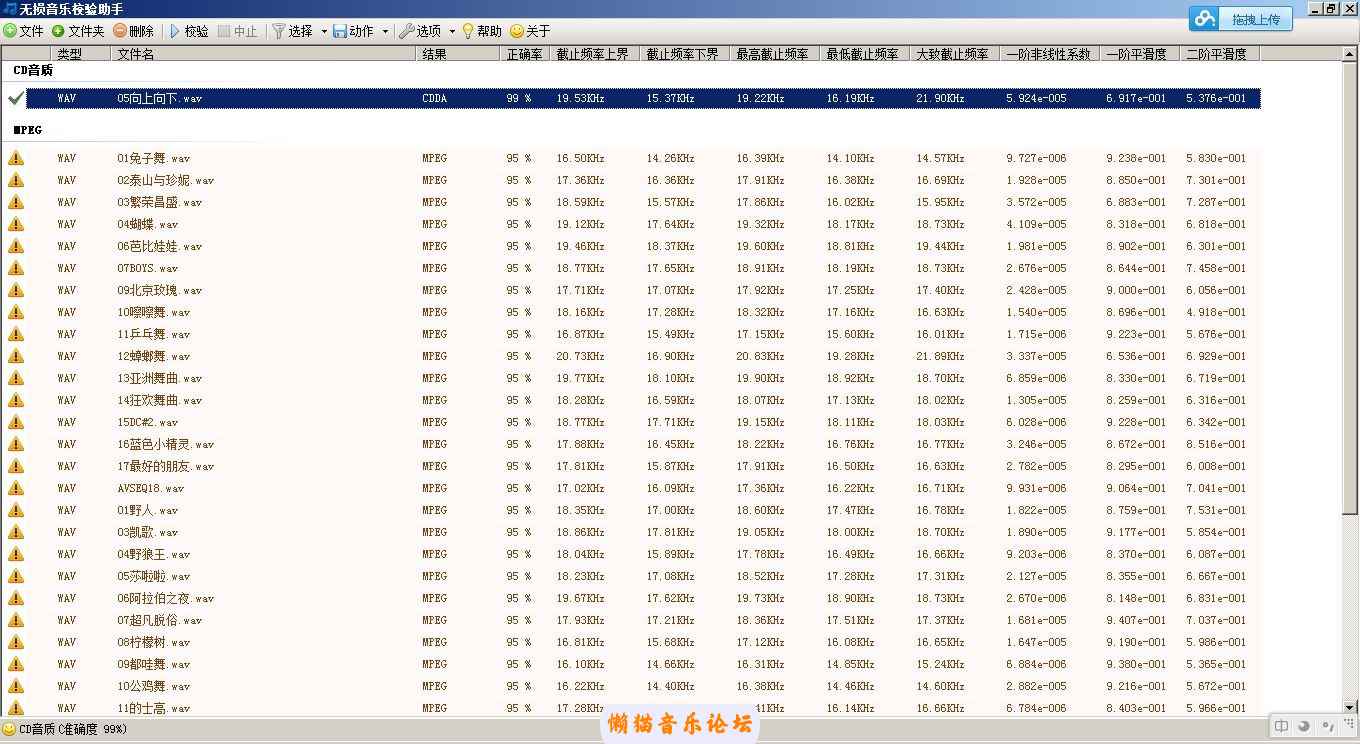Click warning icon for 09北京玫瑰.wav
1360x744 pixels.
pyautogui.click(x=15, y=290)
